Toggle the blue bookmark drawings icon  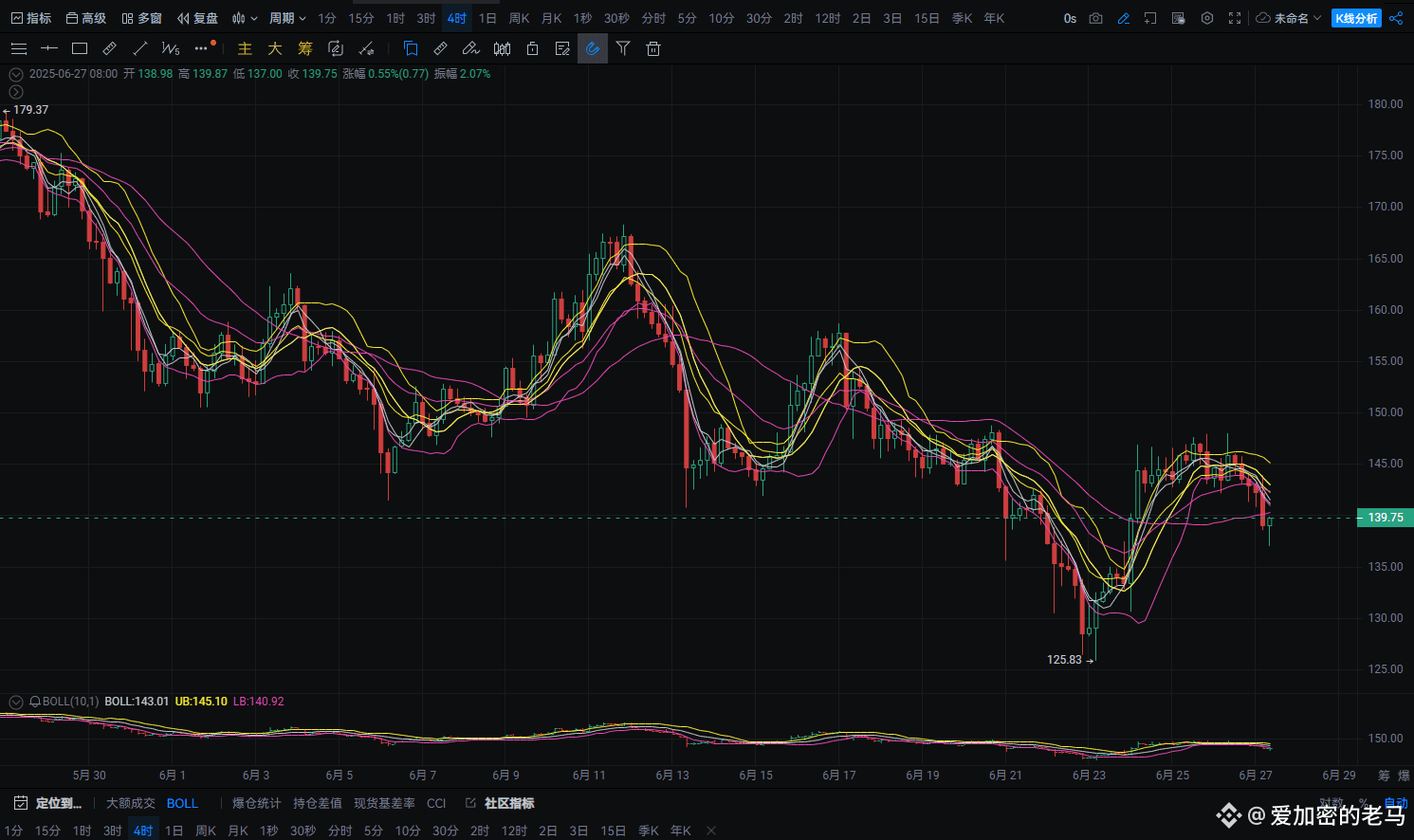411,48
